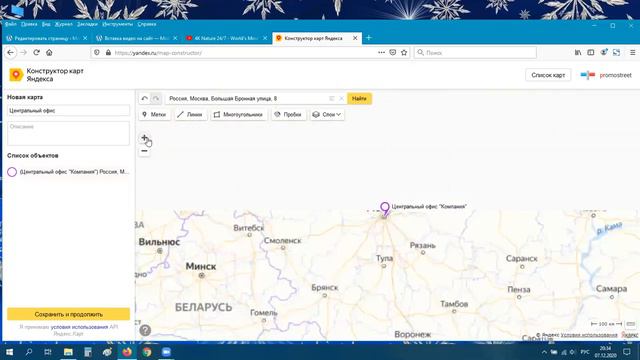The width and height of the screenshot is (640, 360).
Task: Click the Описание description text area
Action: click(68, 133)
